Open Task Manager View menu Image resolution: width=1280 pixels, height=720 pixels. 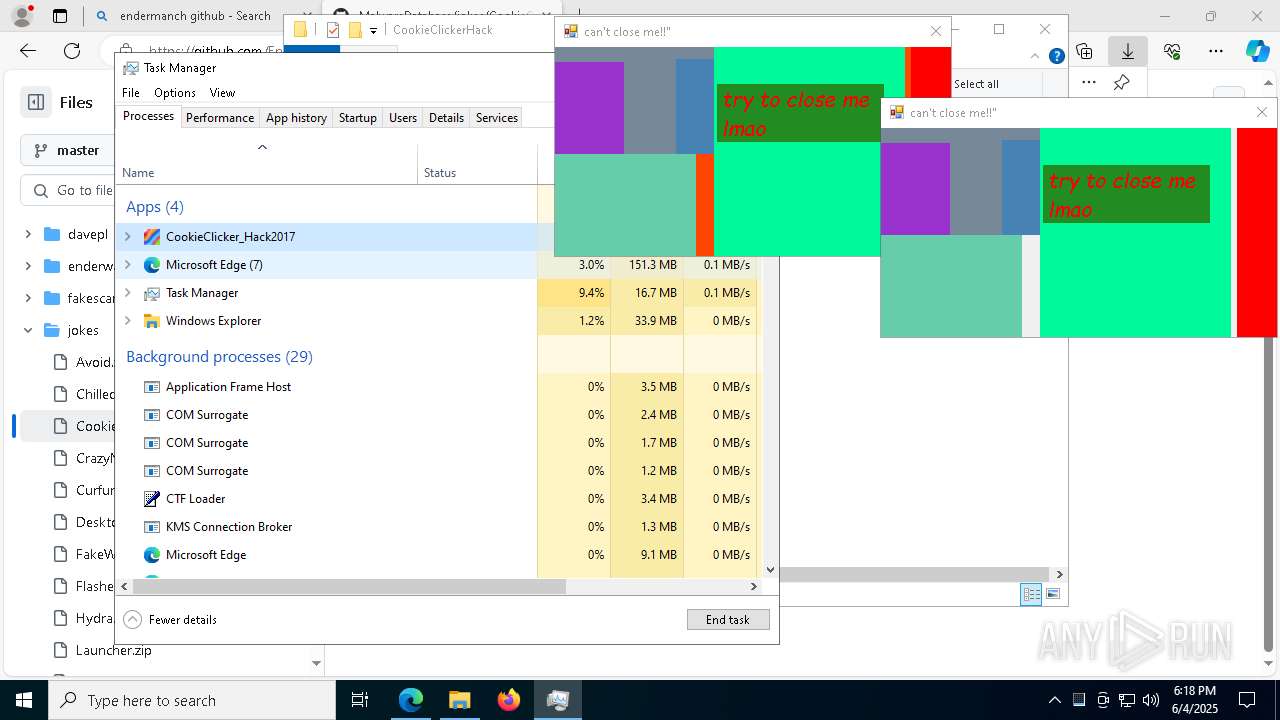click(x=222, y=93)
